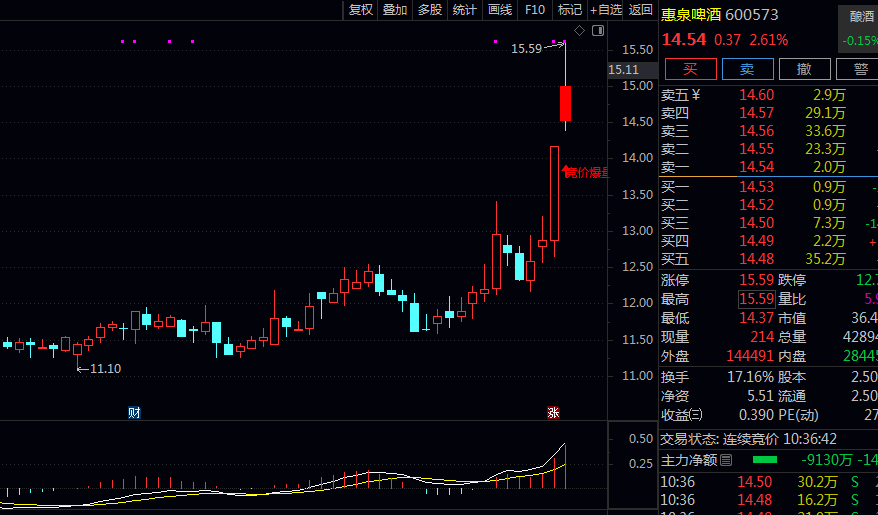Viewport: 878px width, 515px height.
Task: Open F10 company information
Action: coord(535,10)
